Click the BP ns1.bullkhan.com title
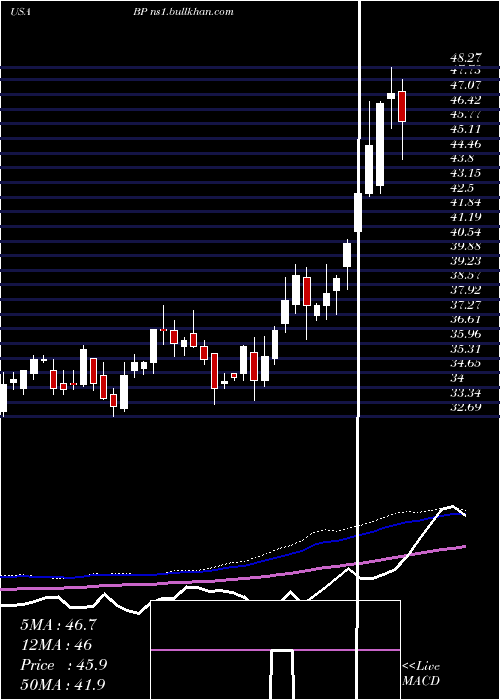The width and height of the screenshot is (500, 700). coord(183,12)
